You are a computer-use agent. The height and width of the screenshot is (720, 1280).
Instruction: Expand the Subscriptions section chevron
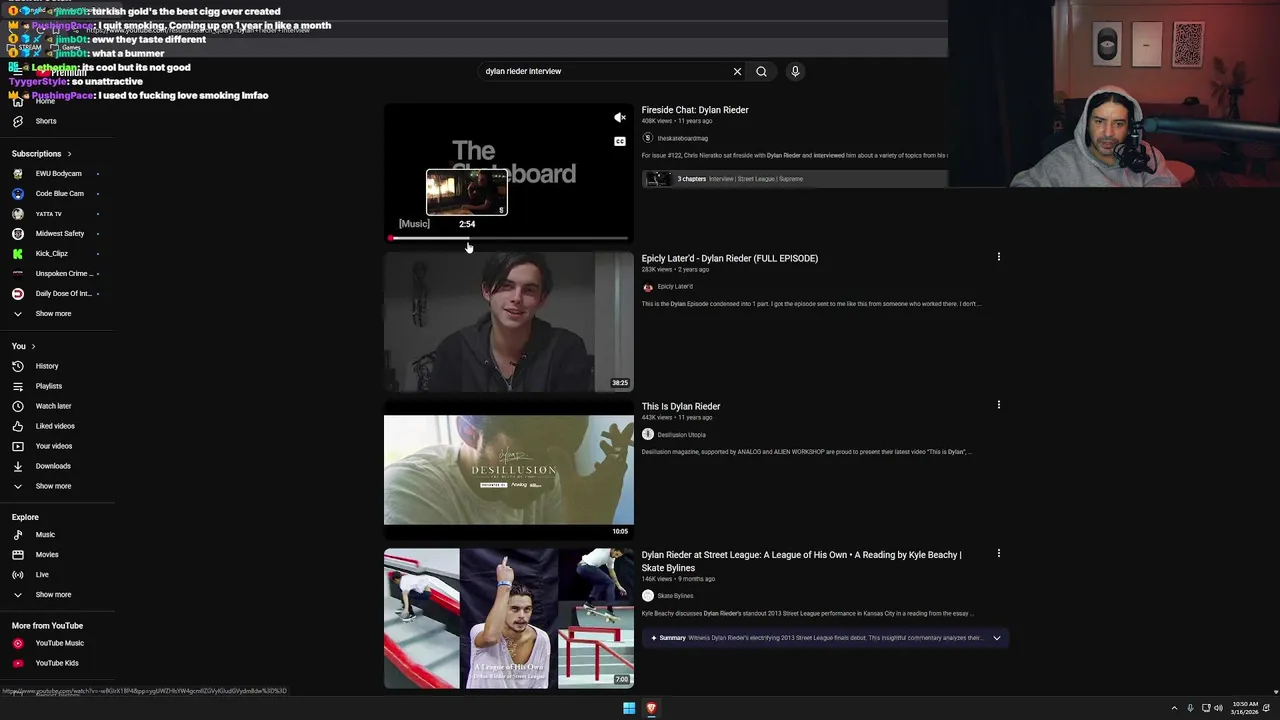pos(69,154)
